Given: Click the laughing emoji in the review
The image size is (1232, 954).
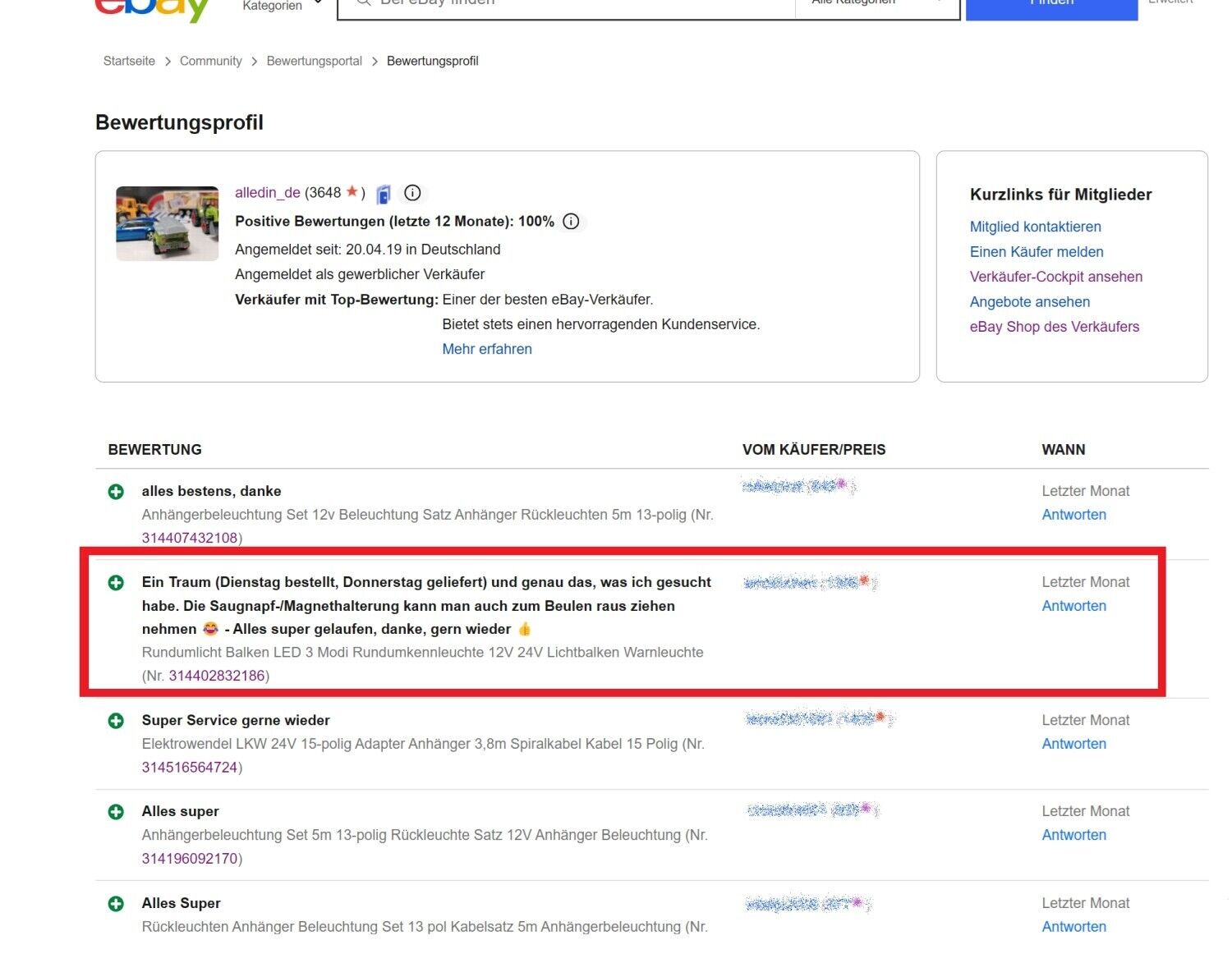Looking at the screenshot, I should [x=211, y=629].
